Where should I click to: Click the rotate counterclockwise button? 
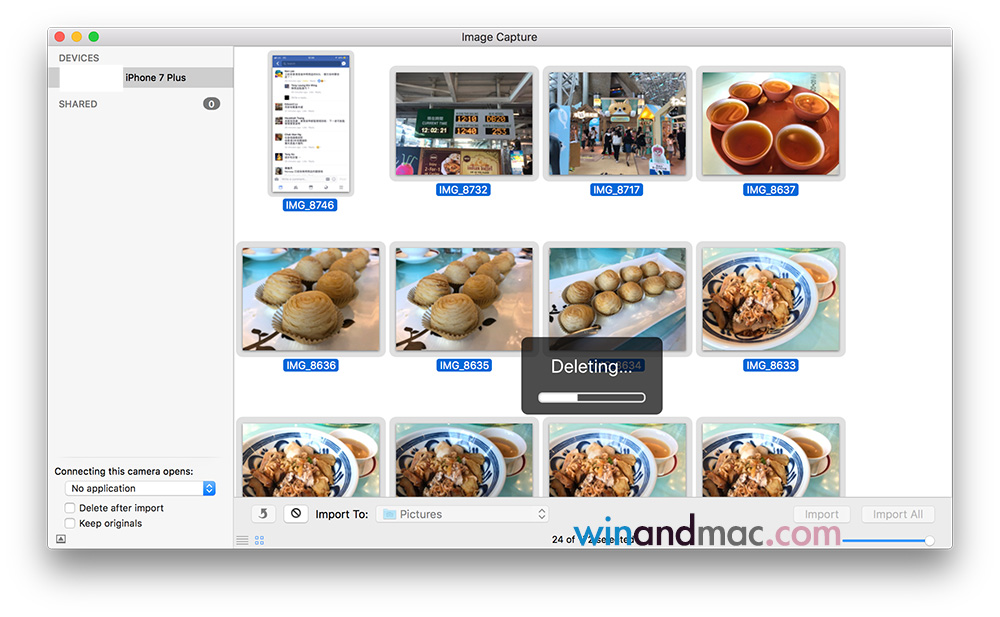(x=263, y=514)
